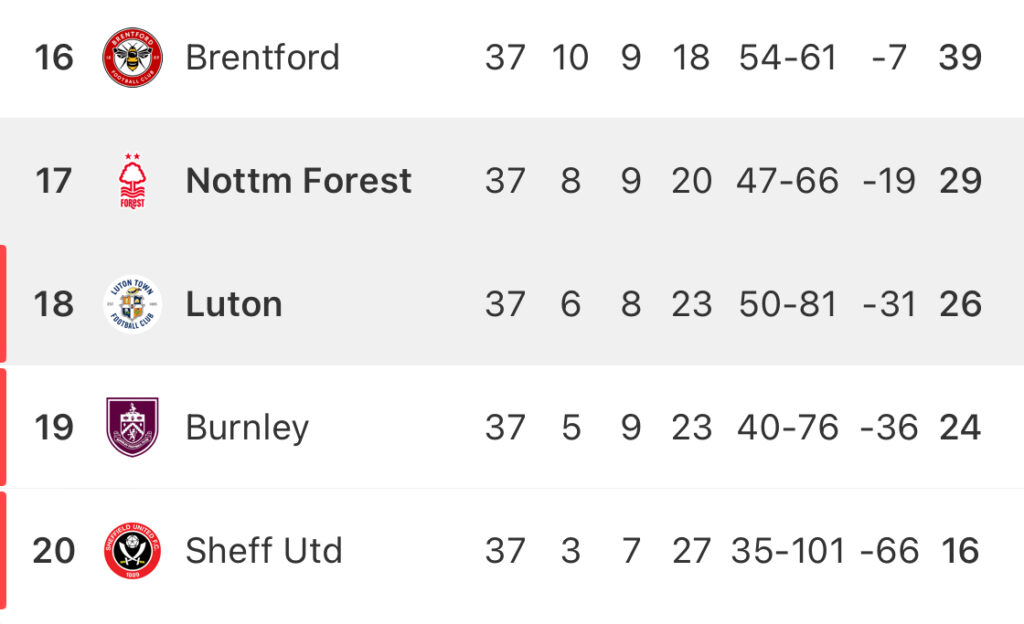Go to Sheff Utd team name
Viewport: 1024px width, 624px height.
coord(264,550)
